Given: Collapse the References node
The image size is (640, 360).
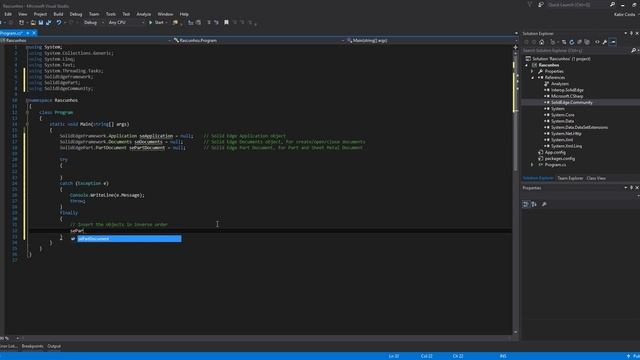Looking at the screenshot, I should point(532,78).
